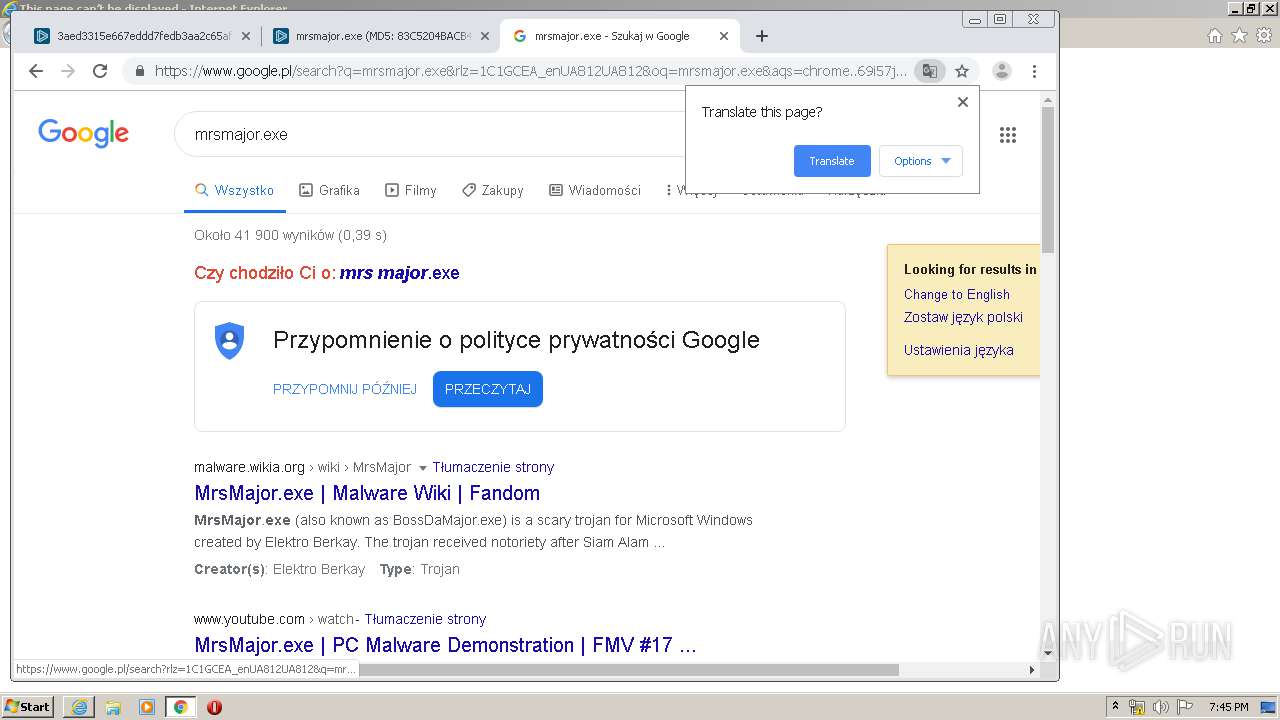Expand the translate Options dropdown
Image resolution: width=1280 pixels, height=720 pixels.
click(921, 161)
